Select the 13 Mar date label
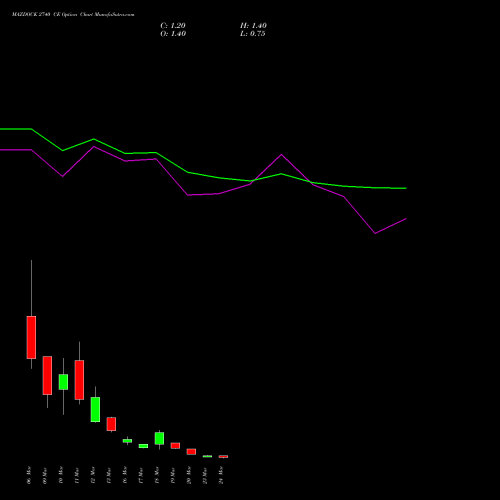The height and width of the screenshot is (500, 500). [x=109, y=475]
